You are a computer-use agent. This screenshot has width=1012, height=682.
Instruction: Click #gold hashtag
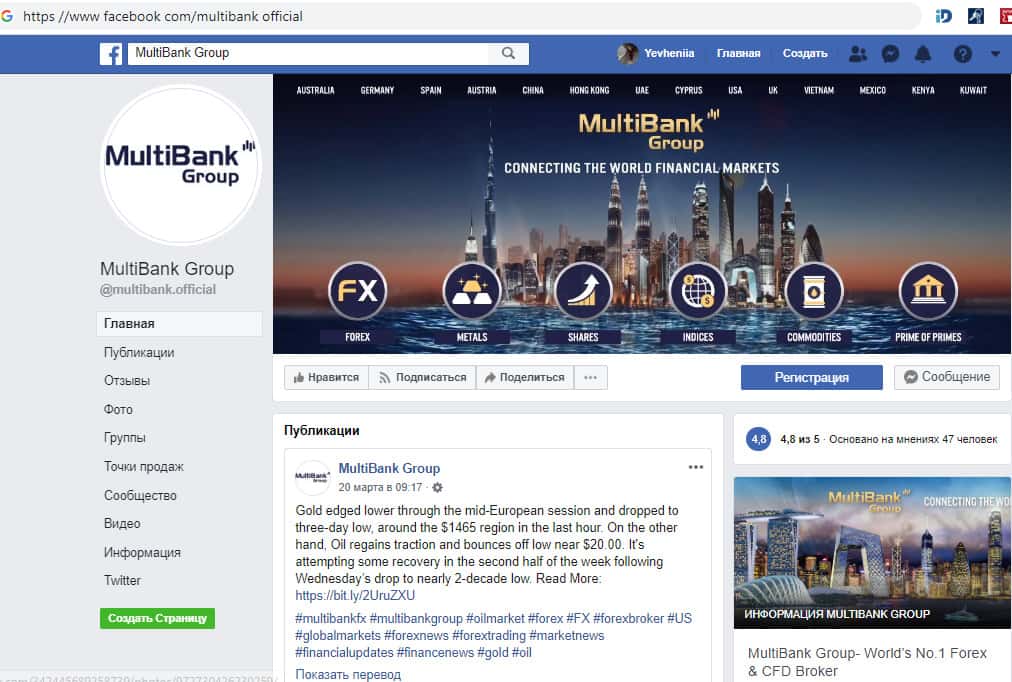tap(492, 652)
